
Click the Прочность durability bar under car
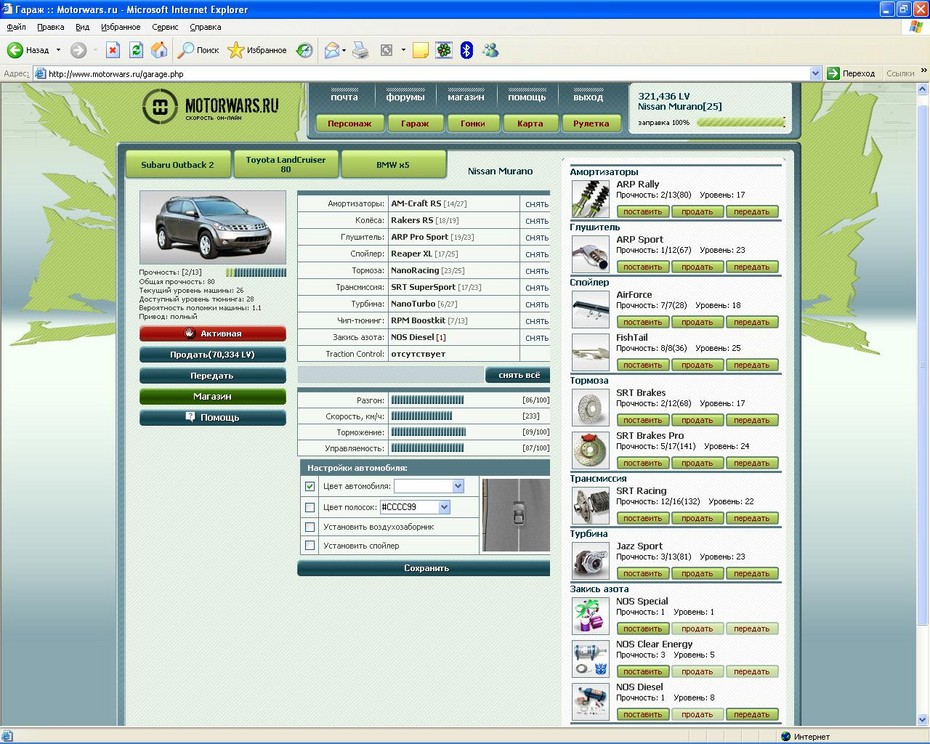pyautogui.click(x=256, y=272)
